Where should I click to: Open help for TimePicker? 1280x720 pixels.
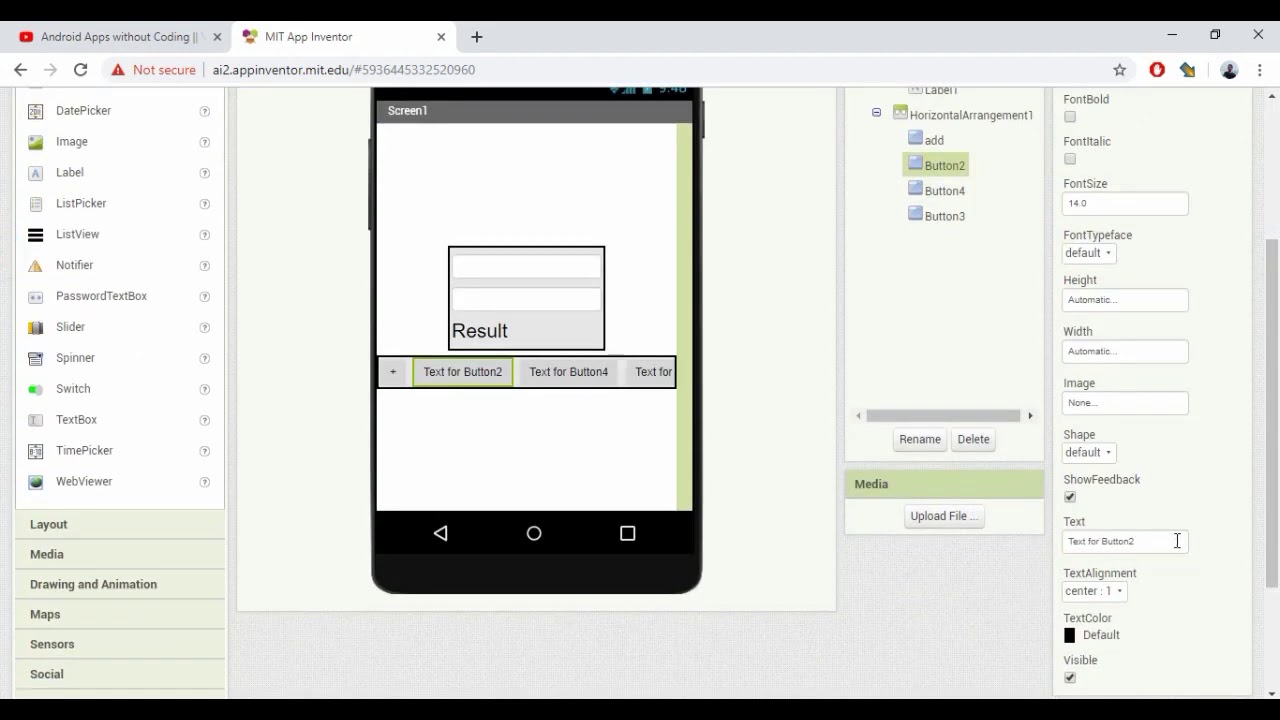pyautogui.click(x=205, y=452)
